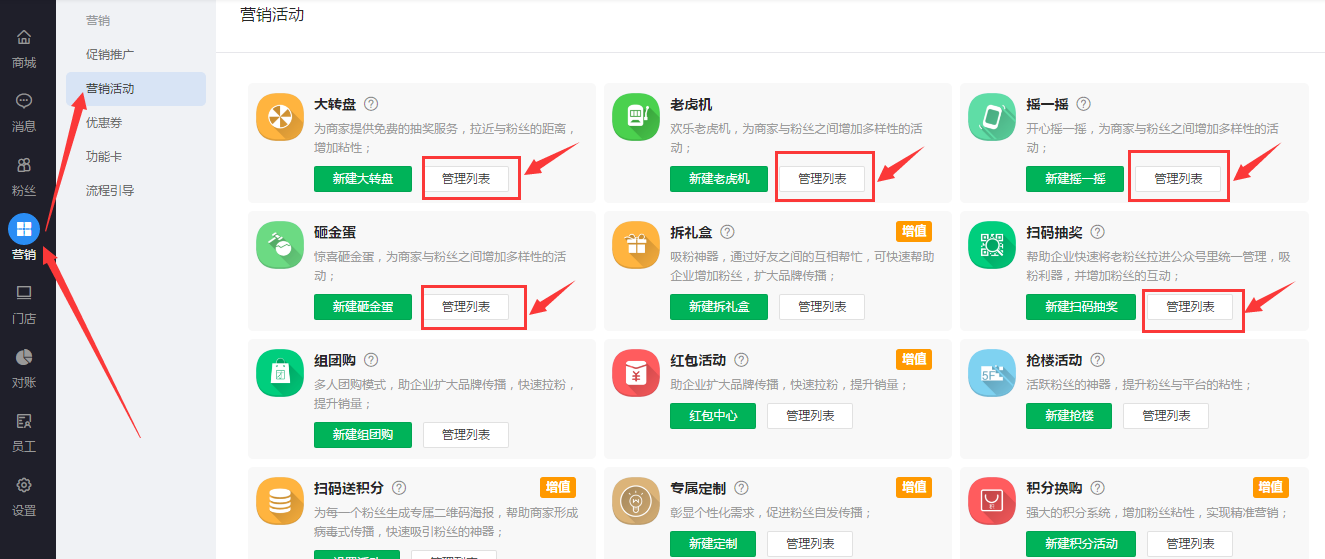Click the green 红包中心 button
This screenshot has height=559, width=1325.
tap(713, 415)
